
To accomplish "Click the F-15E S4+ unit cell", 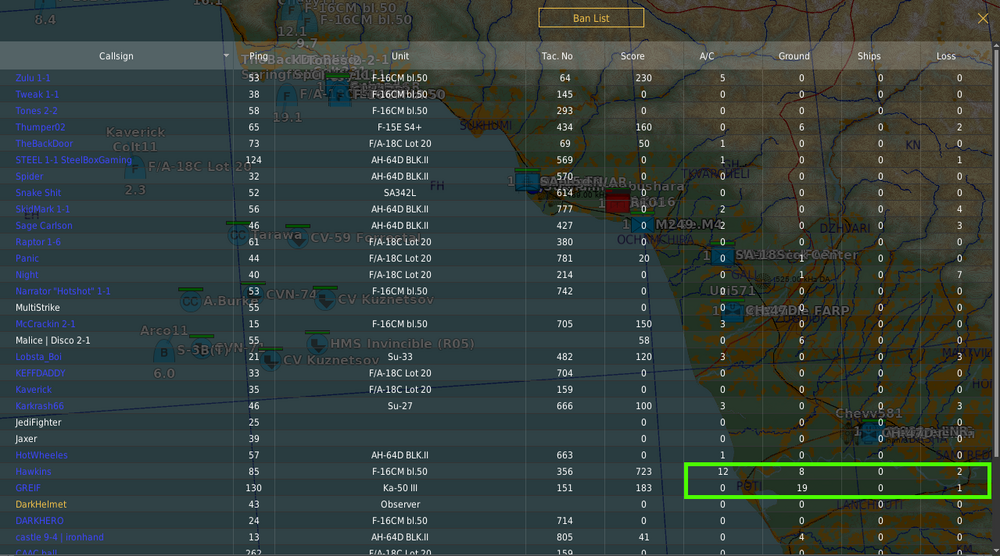I will (x=400, y=127).
